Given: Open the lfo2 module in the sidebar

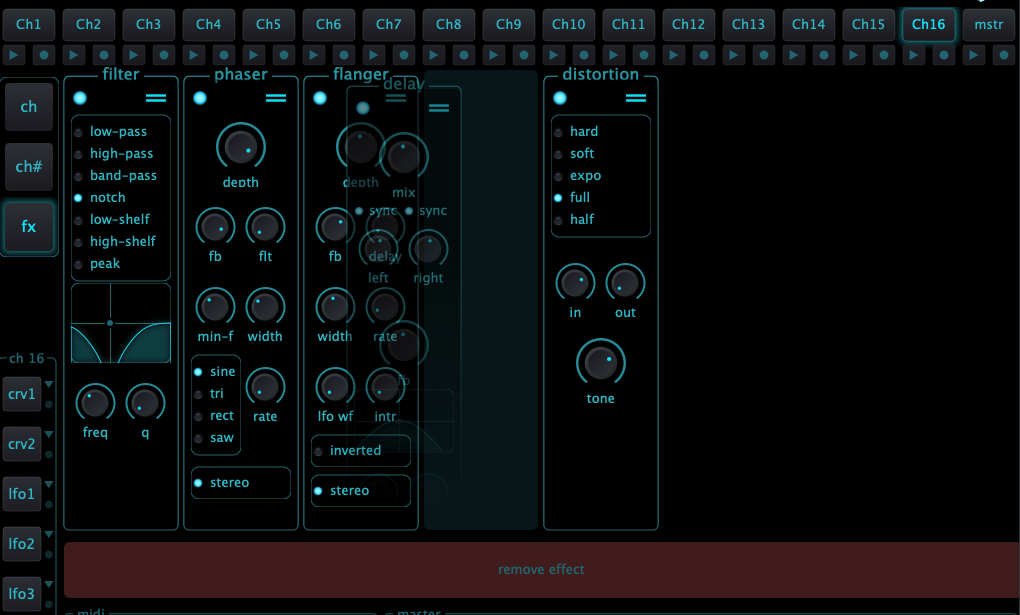Looking at the screenshot, I should tap(22, 544).
